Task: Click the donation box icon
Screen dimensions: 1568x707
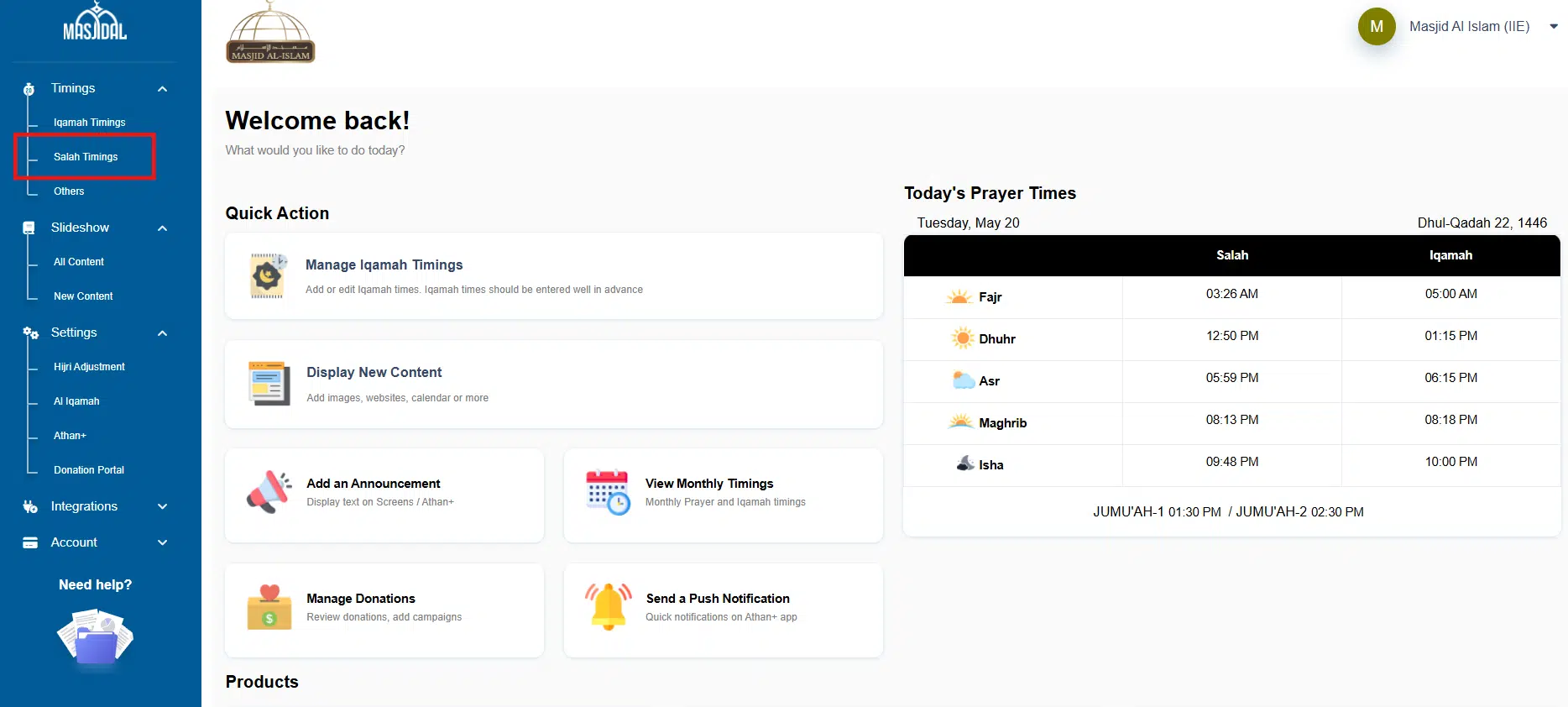Action: tap(269, 608)
